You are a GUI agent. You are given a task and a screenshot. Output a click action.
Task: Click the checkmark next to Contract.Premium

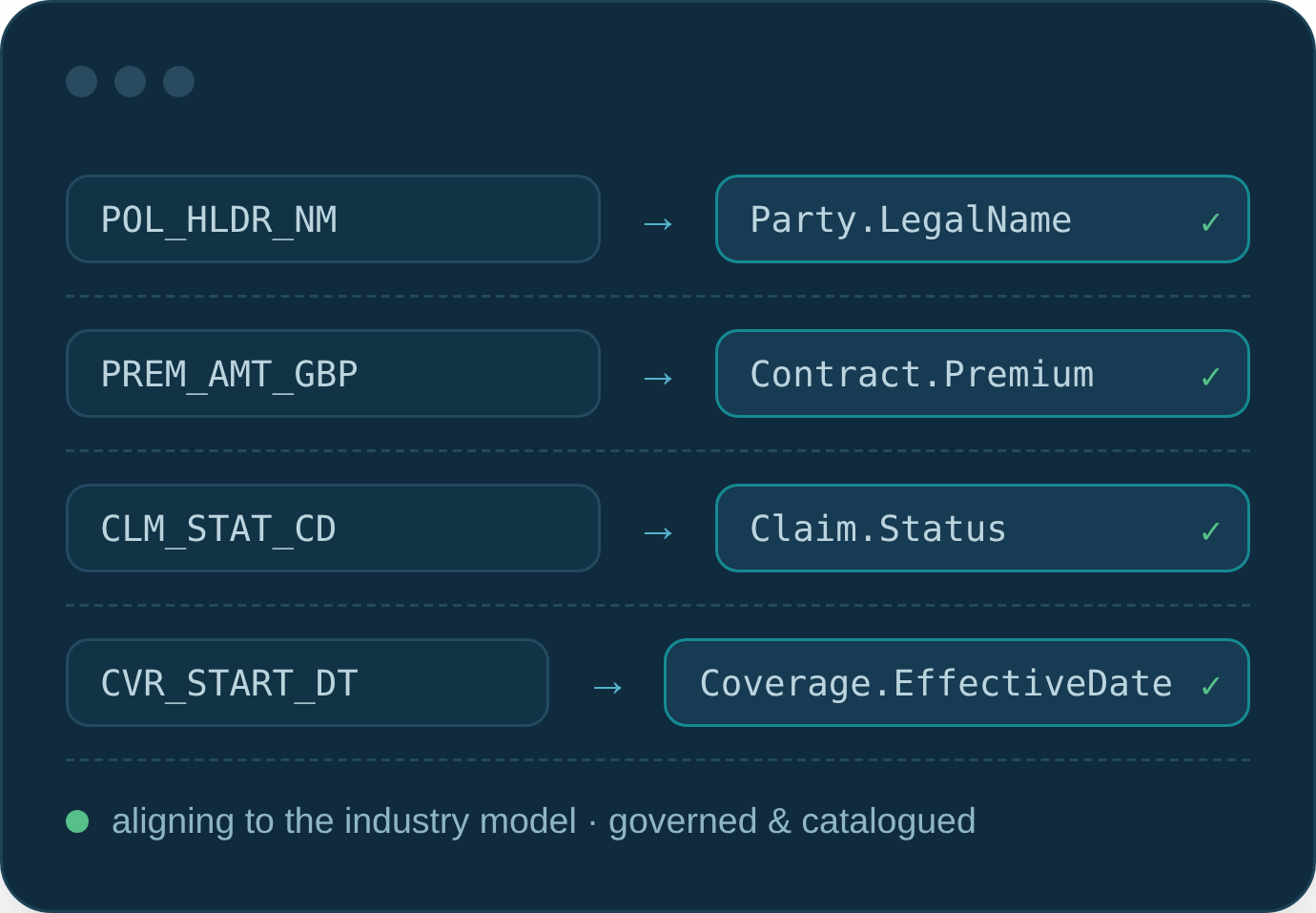tap(1210, 377)
